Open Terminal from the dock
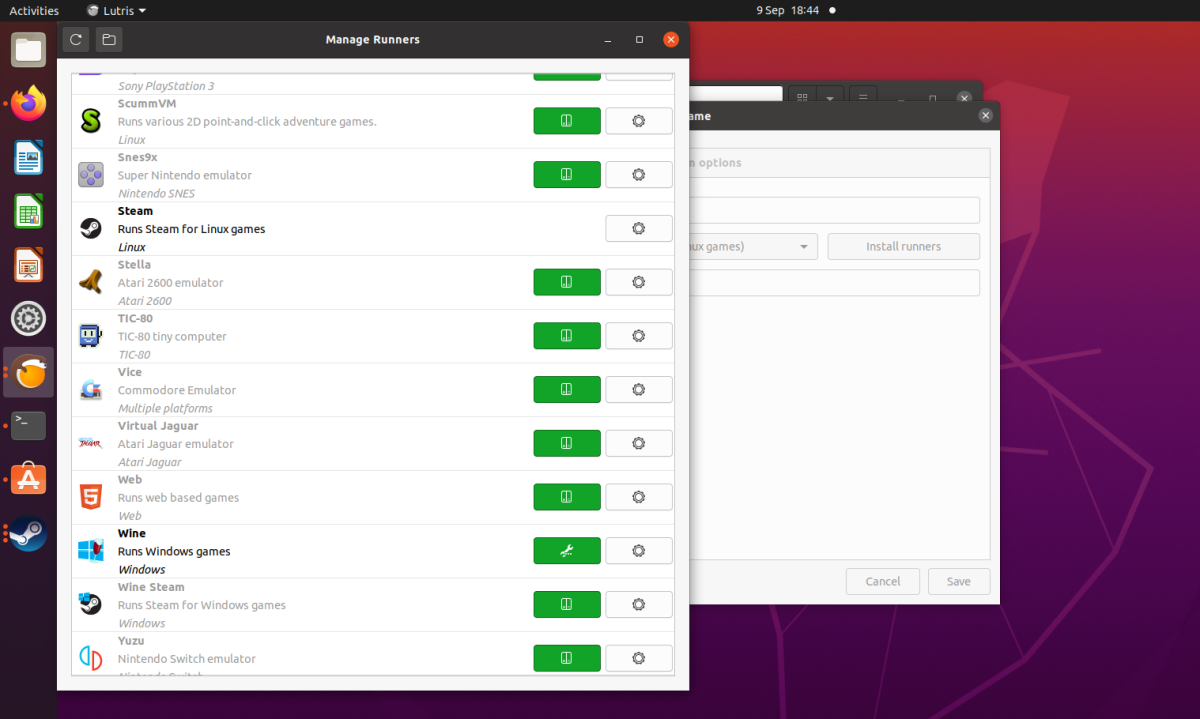The width and height of the screenshot is (1200, 719). click(28, 426)
